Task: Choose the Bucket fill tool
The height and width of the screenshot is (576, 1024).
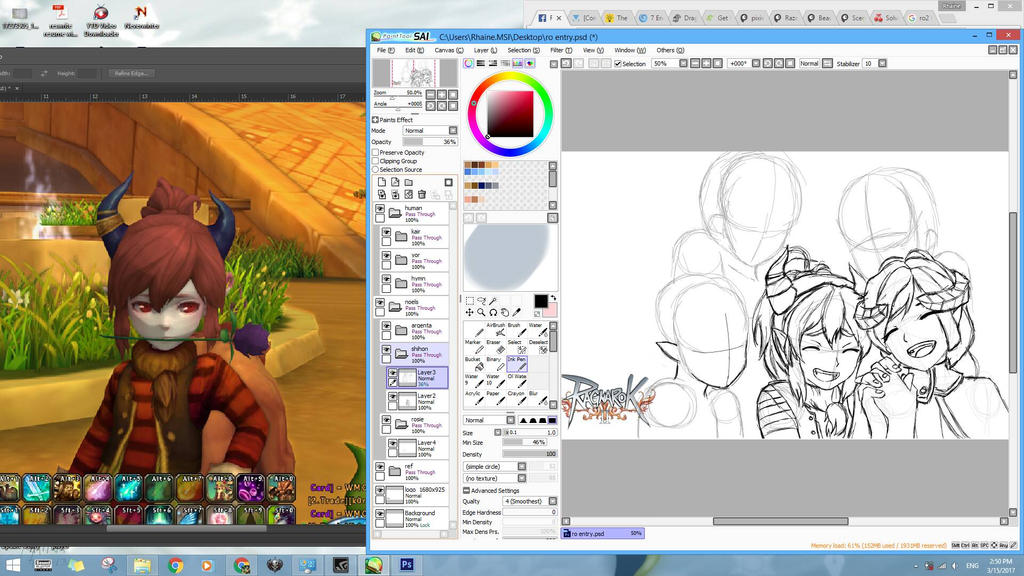Action: pos(474,364)
